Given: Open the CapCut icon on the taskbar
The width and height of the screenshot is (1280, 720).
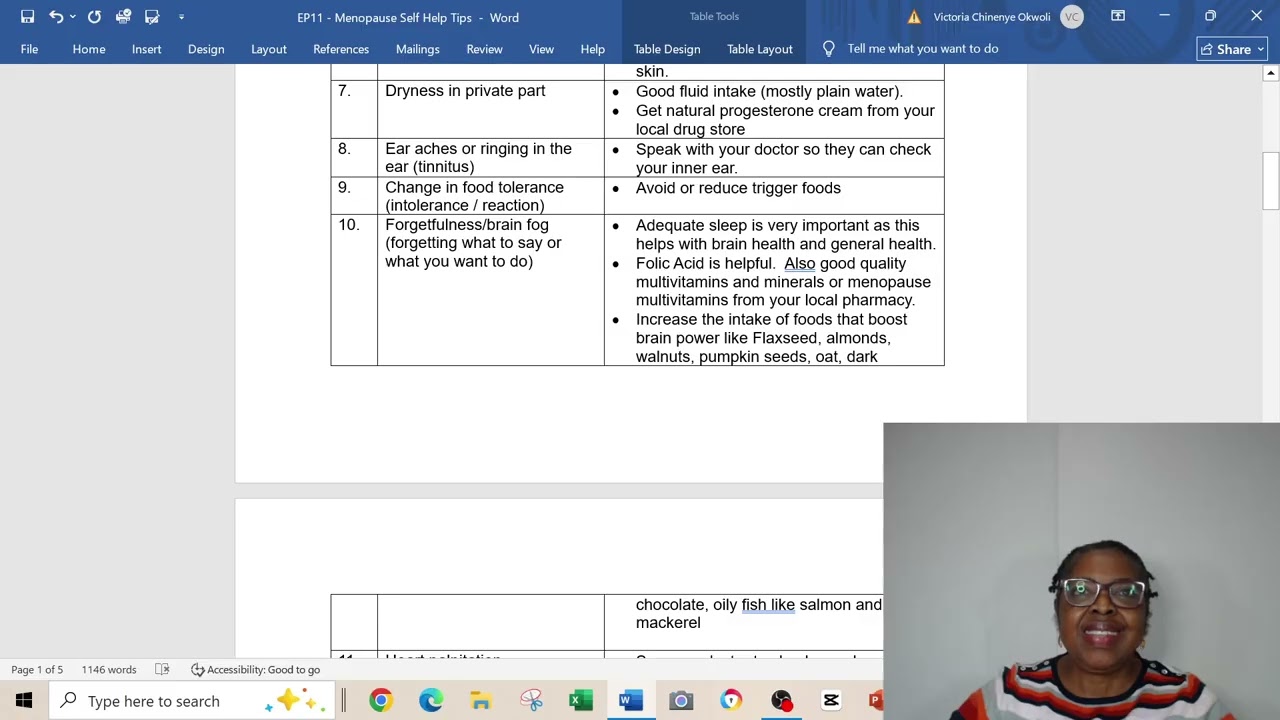Looking at the screenshot, I should click(831, 701).
